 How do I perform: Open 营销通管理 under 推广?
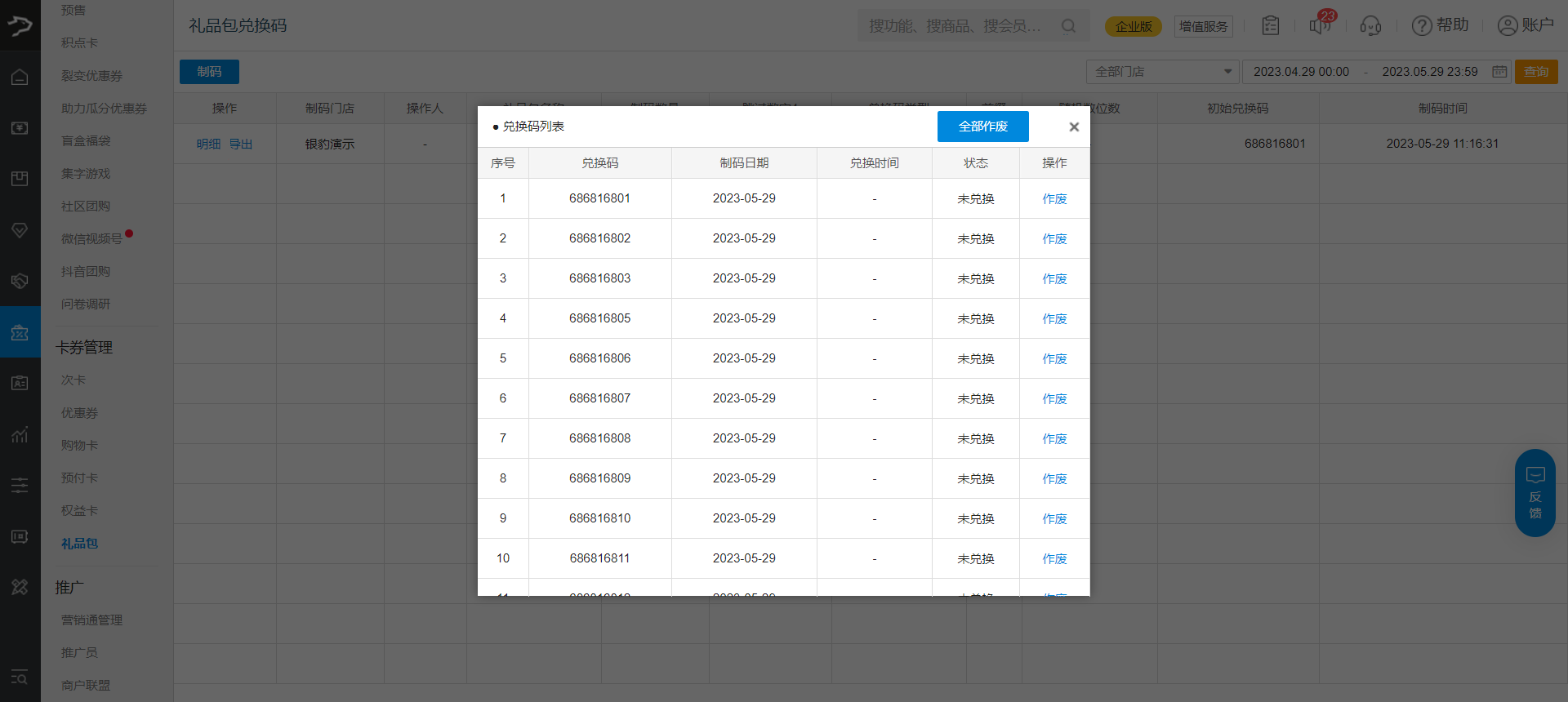click(91, 620)
